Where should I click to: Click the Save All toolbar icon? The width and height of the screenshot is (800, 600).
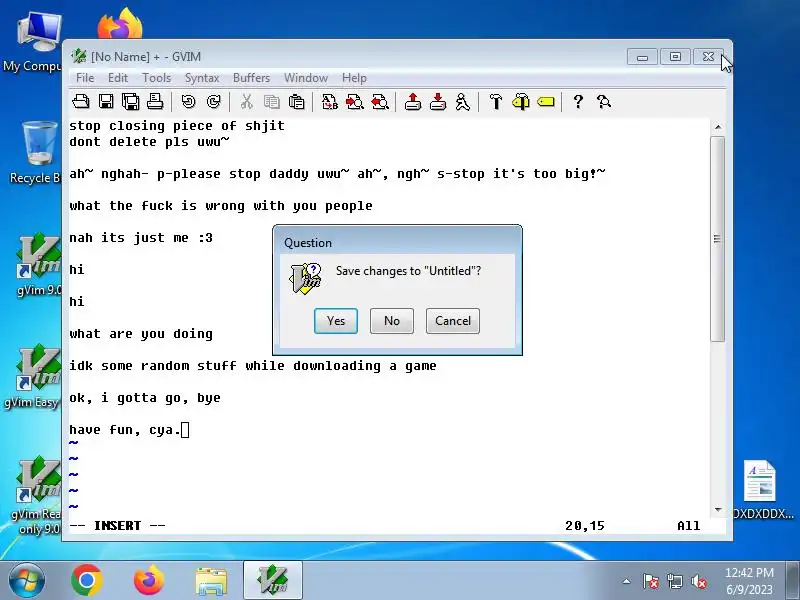(x=131, y=102)
